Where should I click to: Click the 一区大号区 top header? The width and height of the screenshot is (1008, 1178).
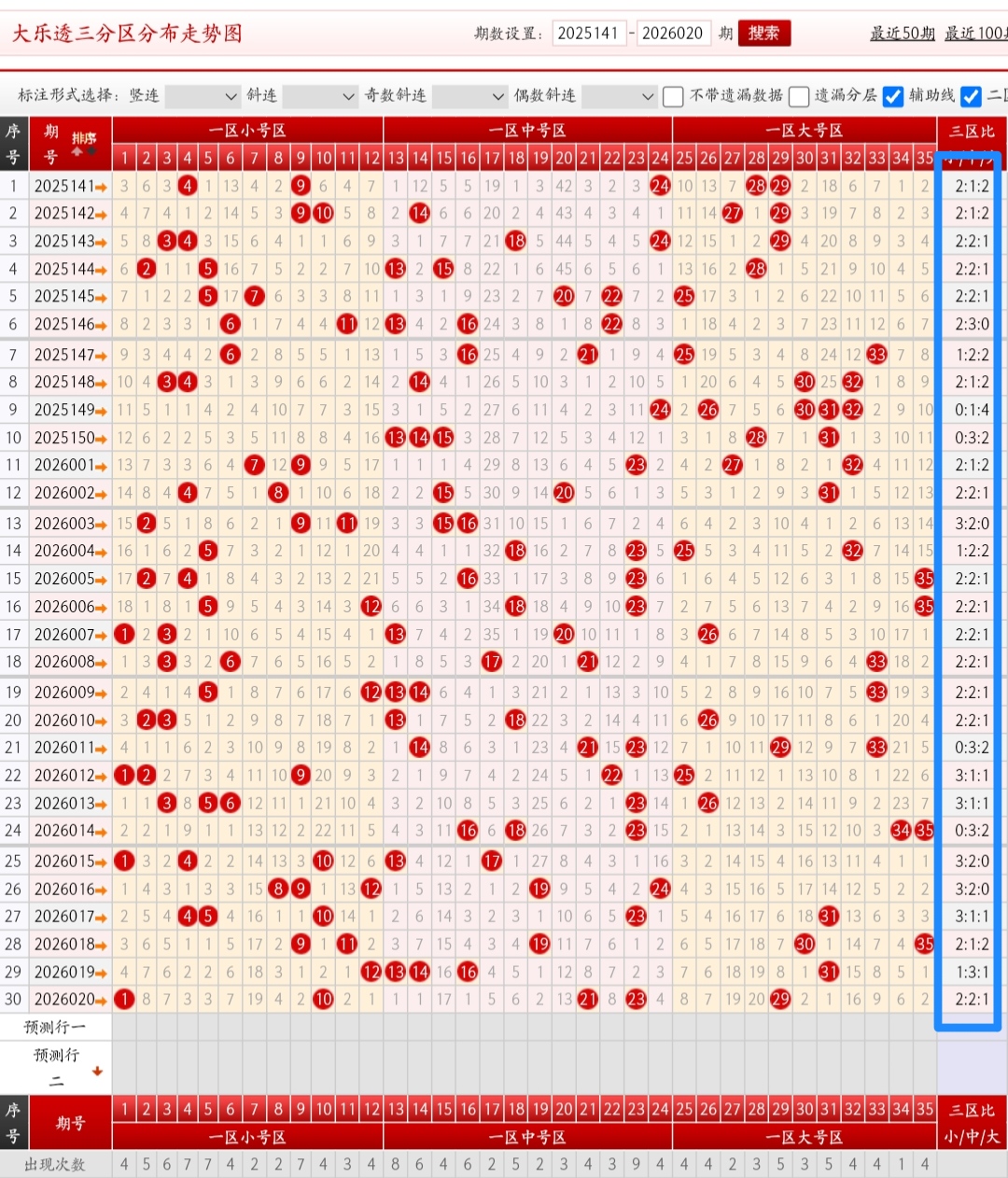[804, 131]
